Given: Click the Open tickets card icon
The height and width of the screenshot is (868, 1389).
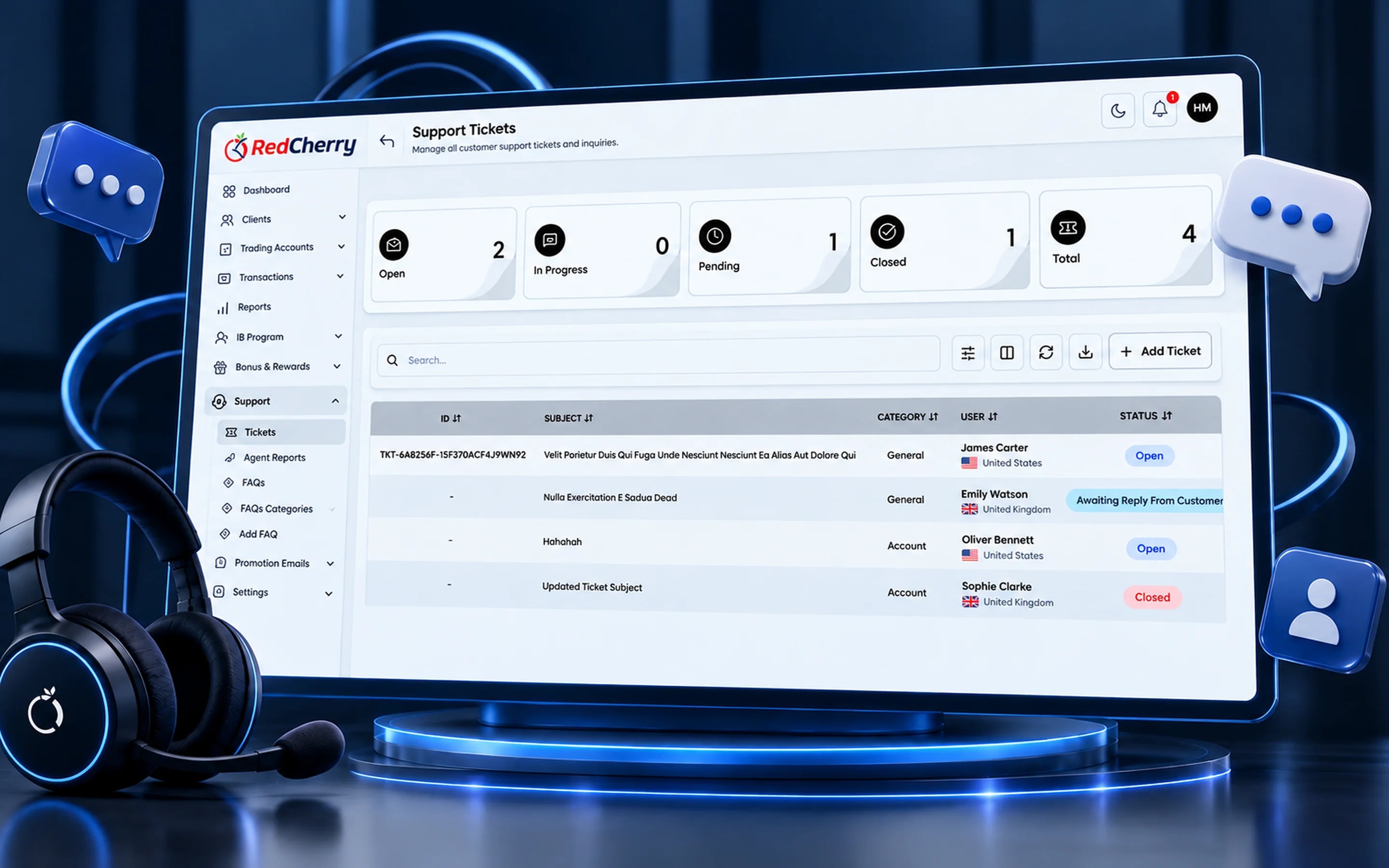Looking at the screenshot, I should tap(394, 245).
